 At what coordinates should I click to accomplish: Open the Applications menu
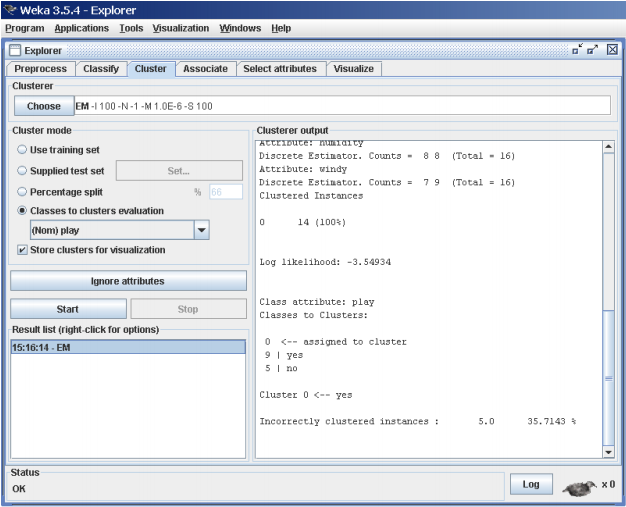tap(81, 28)
